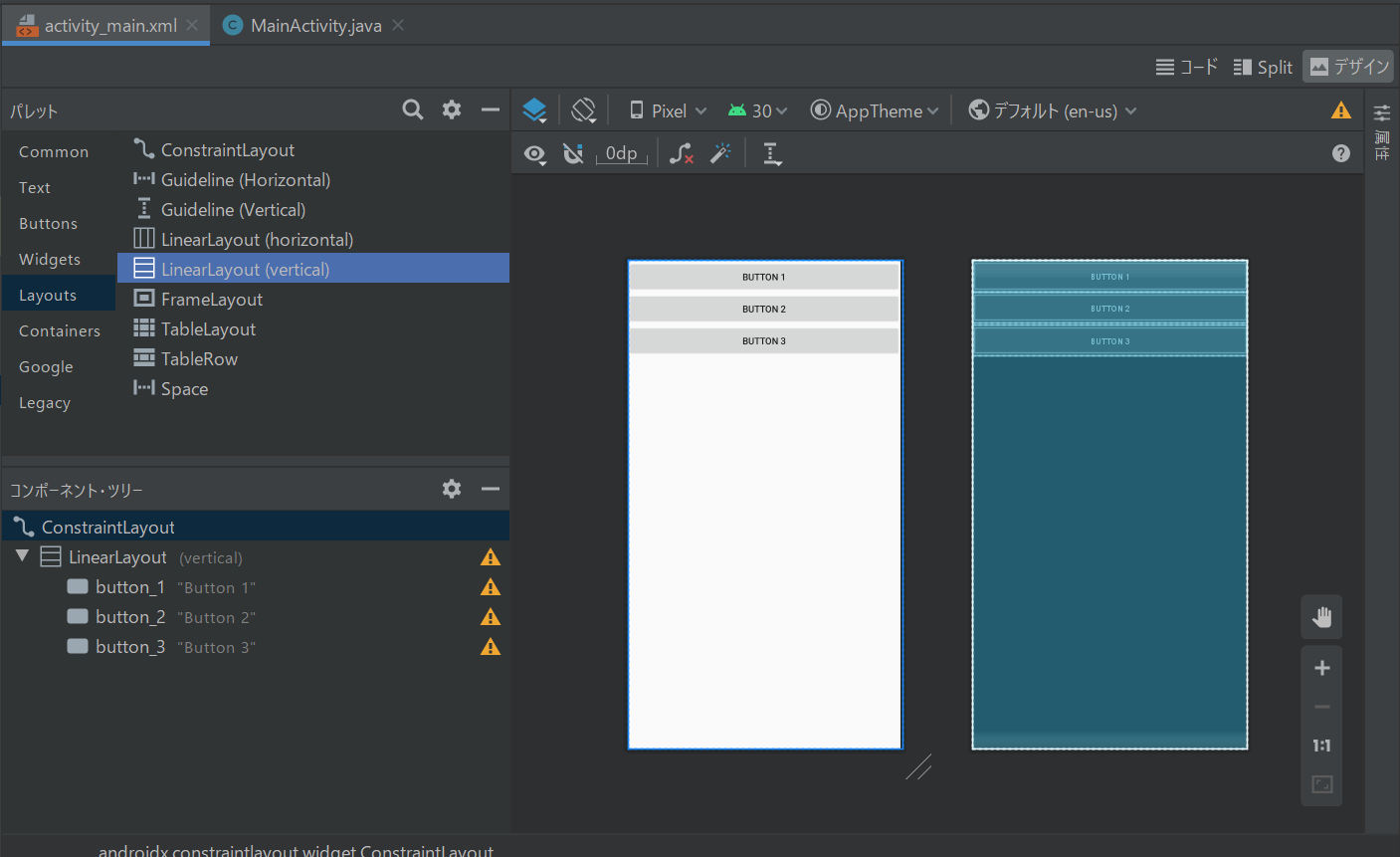Switch to the MainActivity.java tab
The image size is (1400, 857).
point(315,26)
